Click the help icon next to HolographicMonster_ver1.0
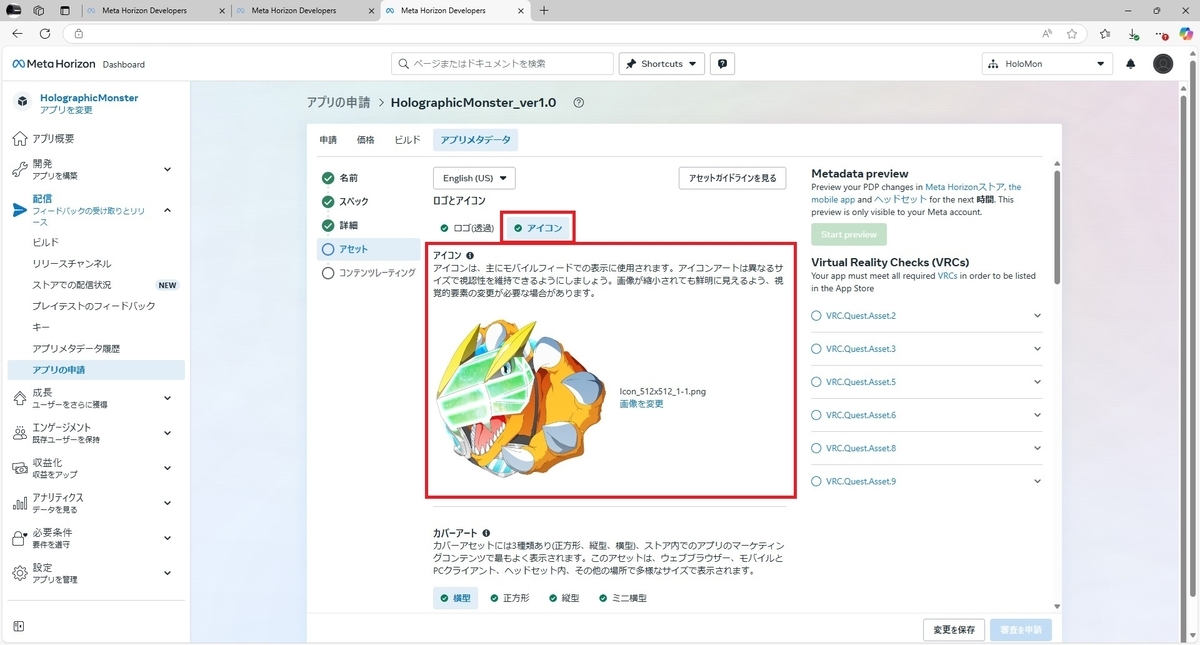Viewport: 1200px width, 645px height. [x=578, y=103]
